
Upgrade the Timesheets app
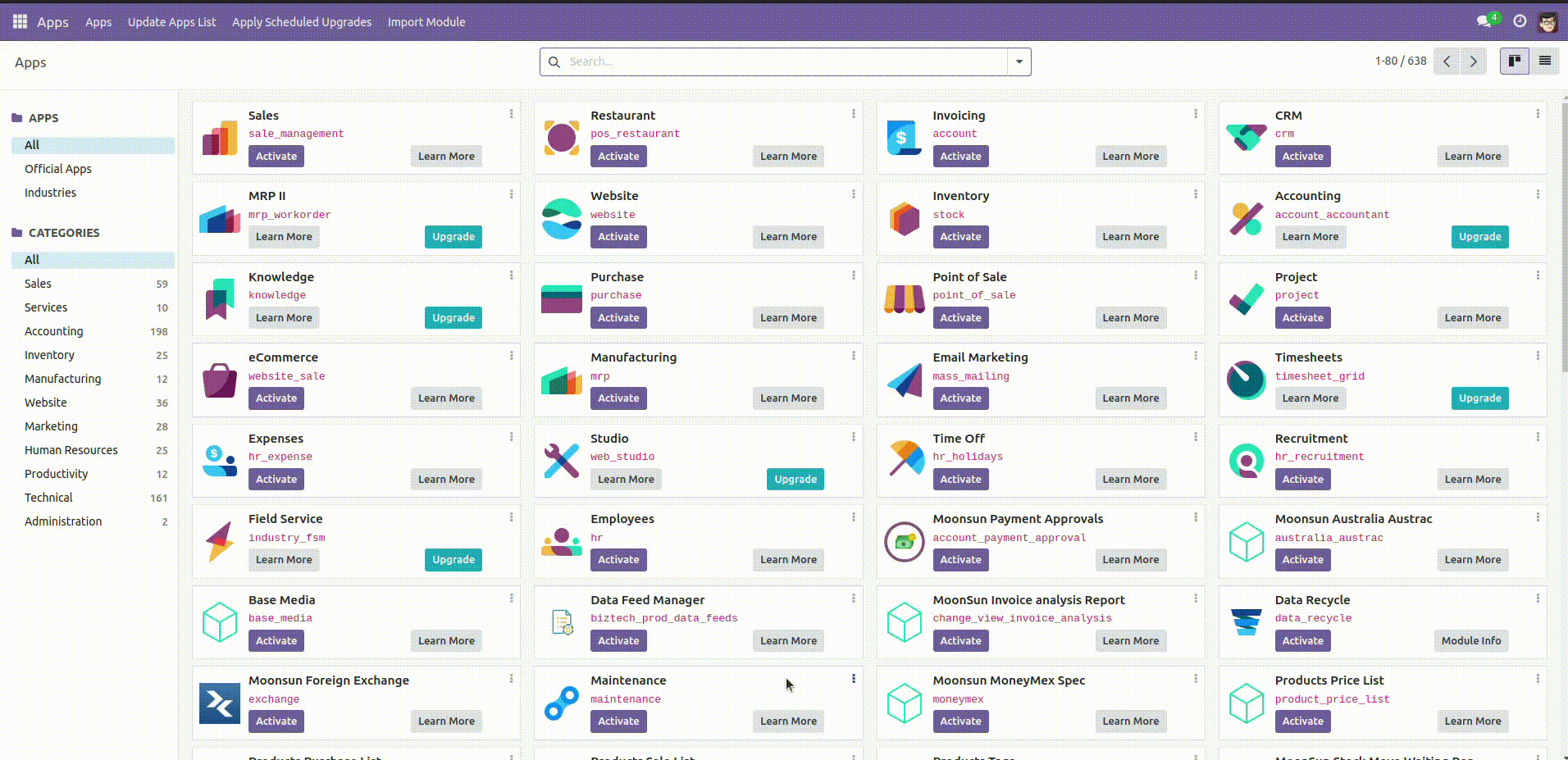[x=1479, y=398]
